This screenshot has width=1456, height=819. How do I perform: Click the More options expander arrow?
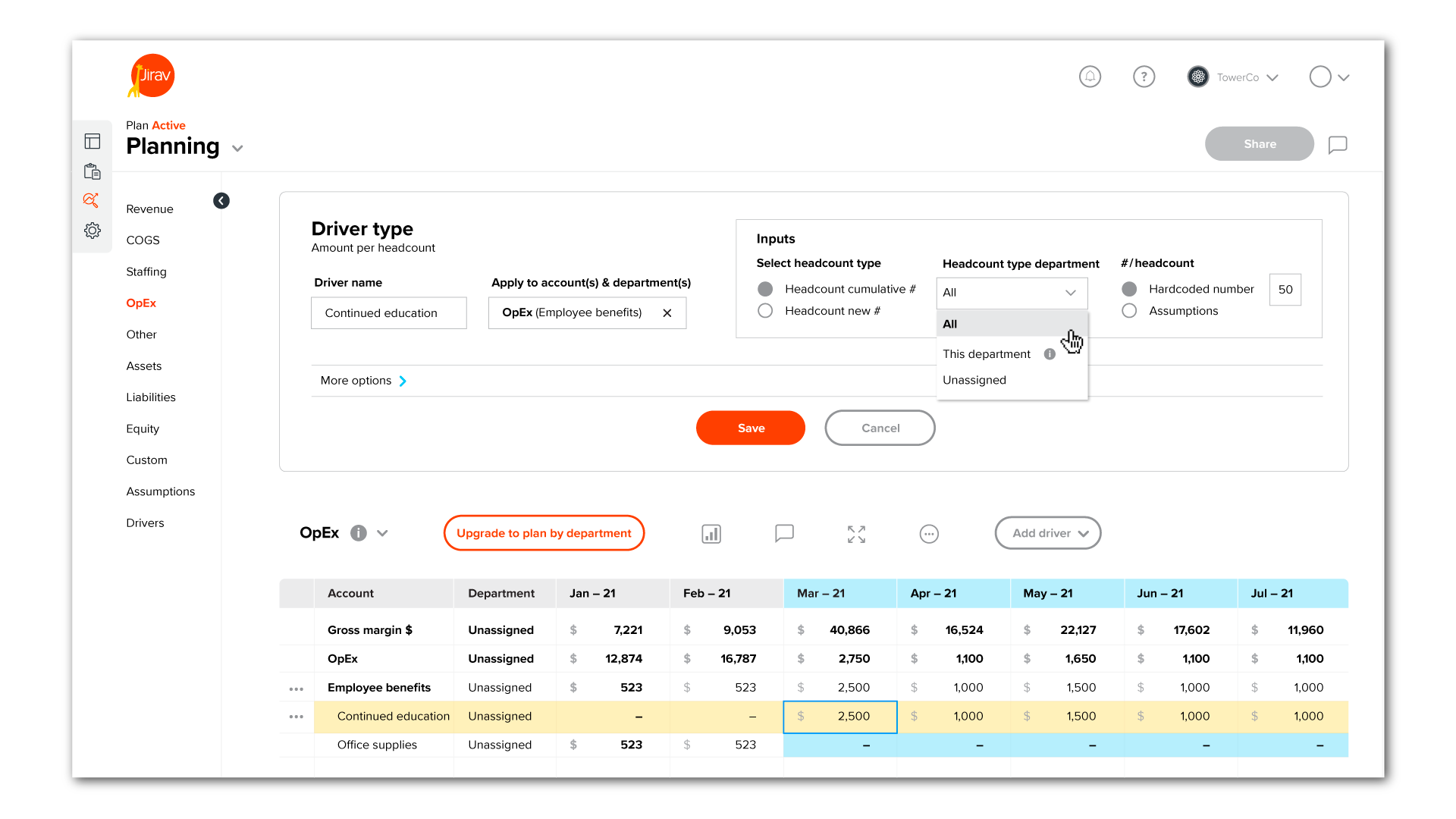[404, 380]
